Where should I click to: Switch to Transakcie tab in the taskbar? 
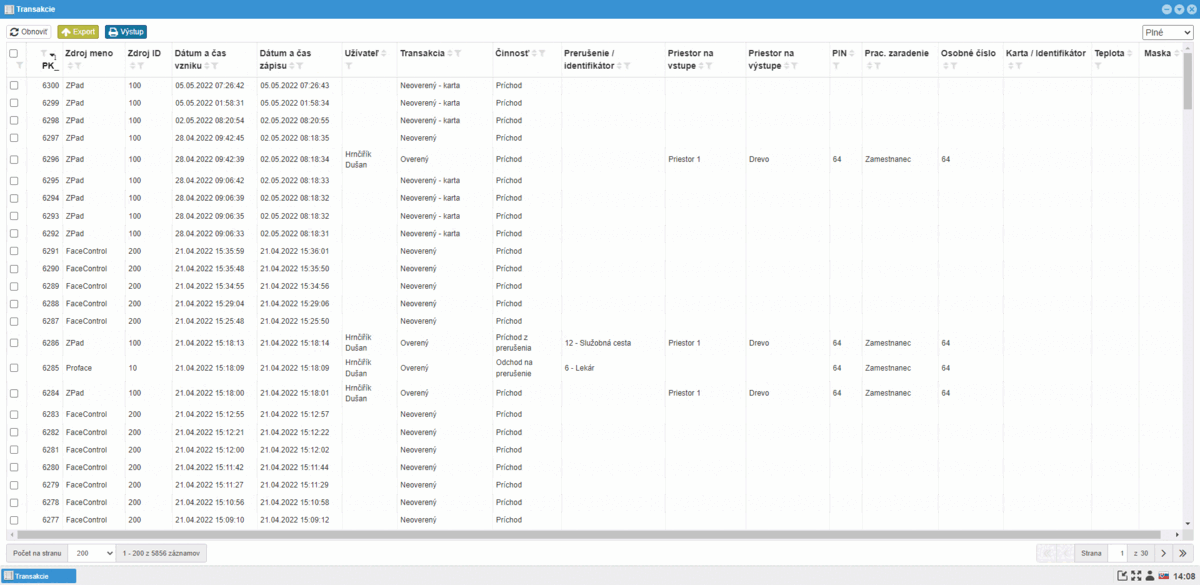[x=40, y=576]
